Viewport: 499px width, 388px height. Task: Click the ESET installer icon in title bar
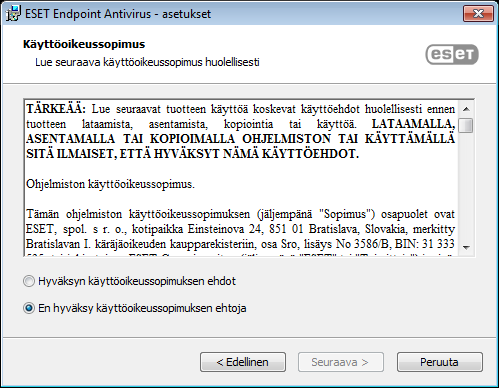tap(13, 14)
